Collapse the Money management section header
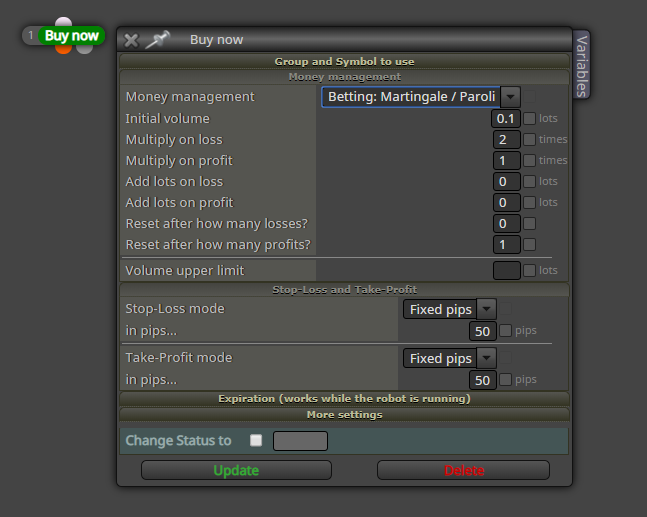Screen dimensions: 647x517 (344, 77)
